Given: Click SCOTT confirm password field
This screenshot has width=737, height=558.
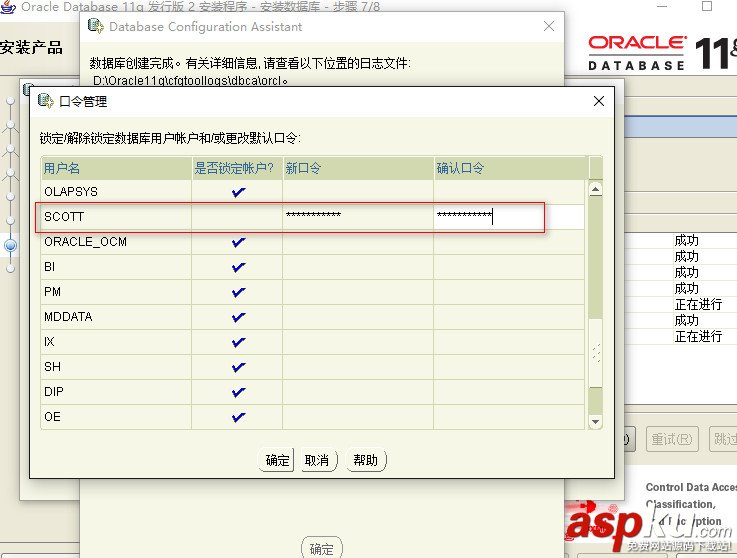Looking at the screenshot, I should pos(509,217).
